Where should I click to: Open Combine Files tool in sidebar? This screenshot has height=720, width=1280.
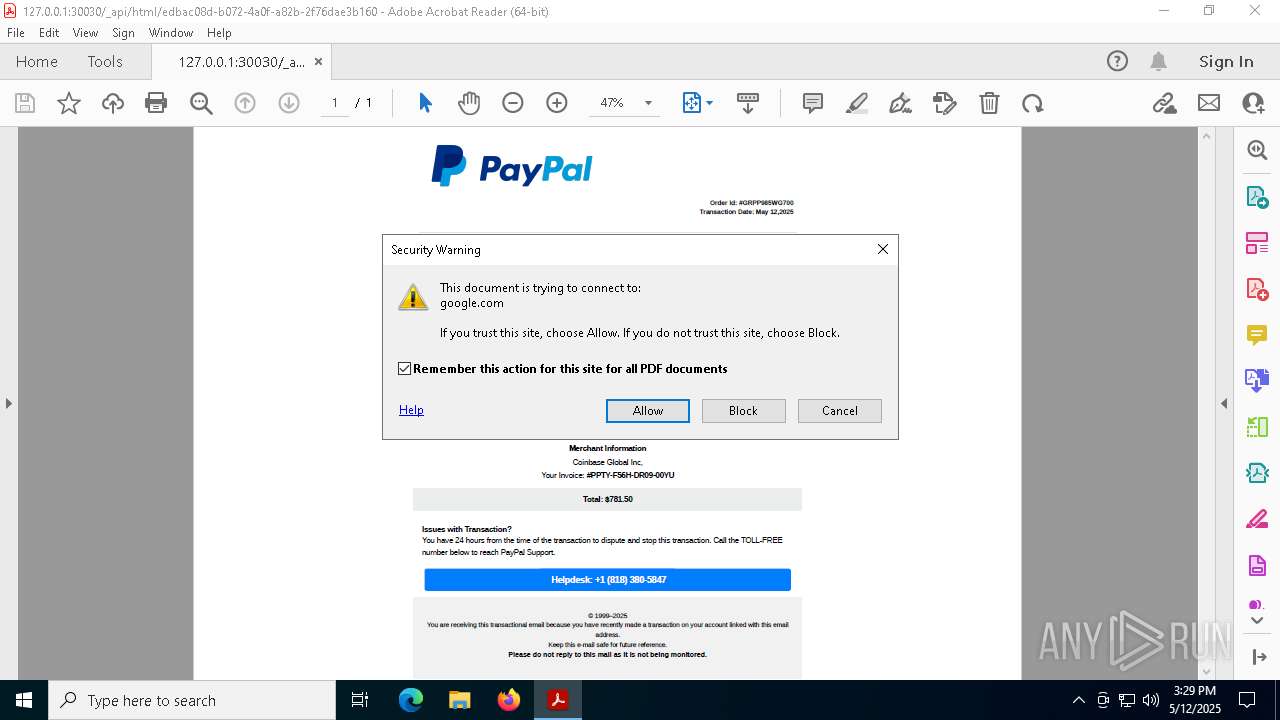(x=1257, y=381)
